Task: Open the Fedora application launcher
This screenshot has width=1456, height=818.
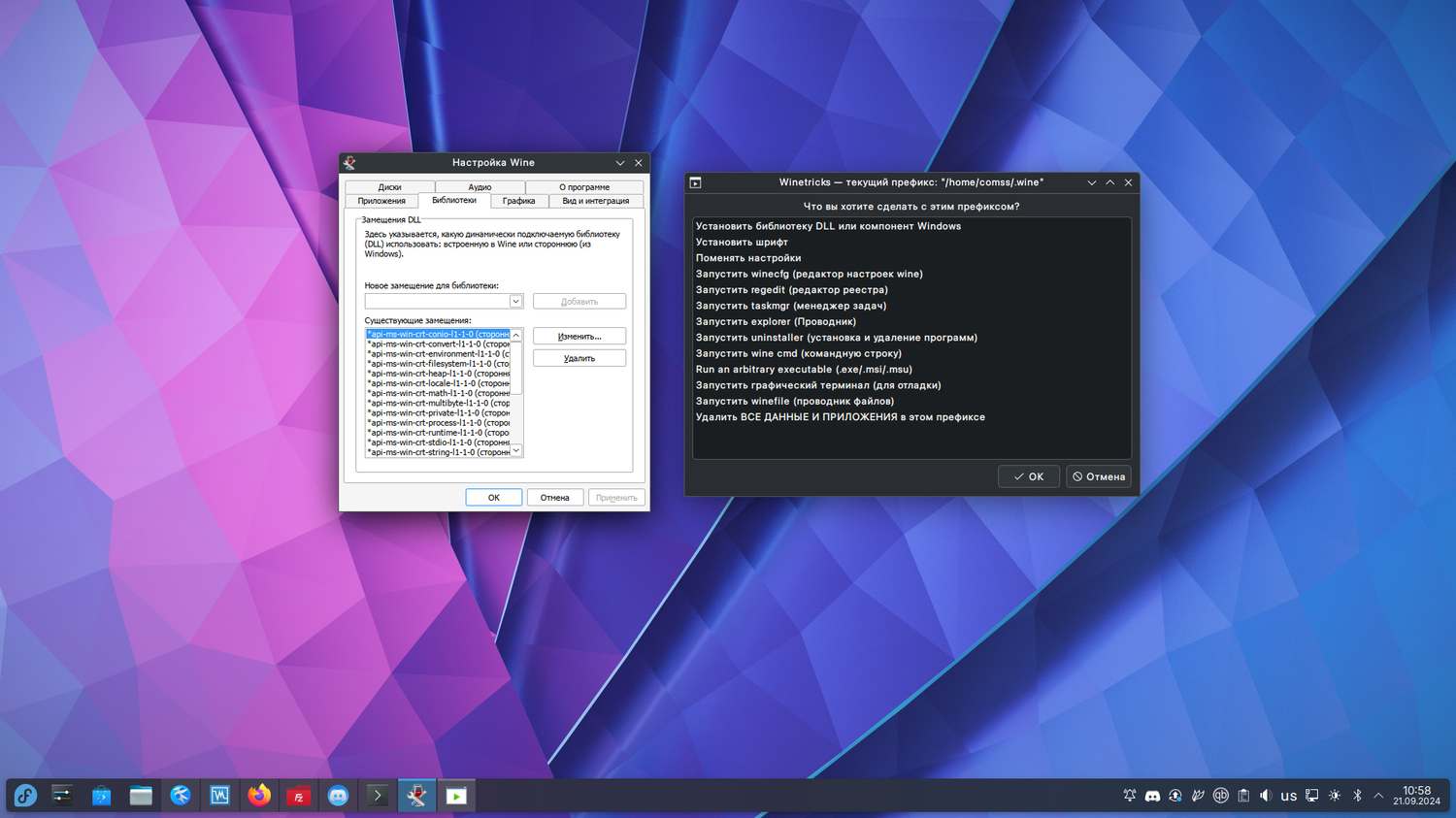Action: [x=25, y=796]
